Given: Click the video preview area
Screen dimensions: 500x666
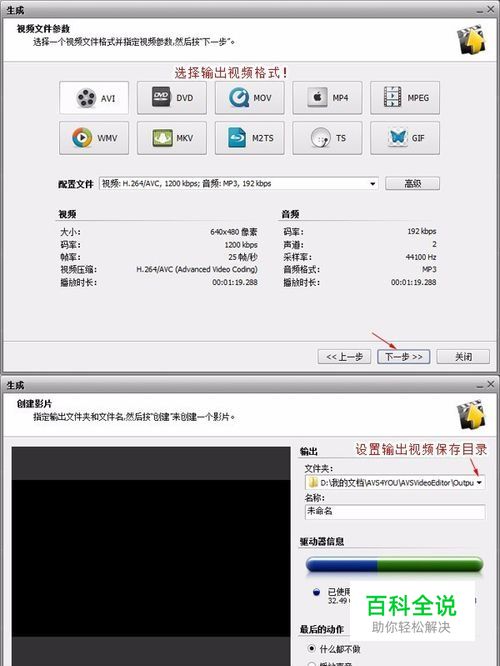Looking at the screenshot, I should tap(151, 556).
